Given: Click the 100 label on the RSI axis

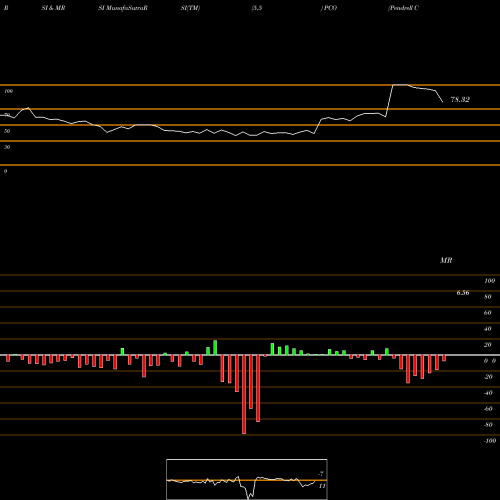Looking at the screenshot, I should click(8, 91).
